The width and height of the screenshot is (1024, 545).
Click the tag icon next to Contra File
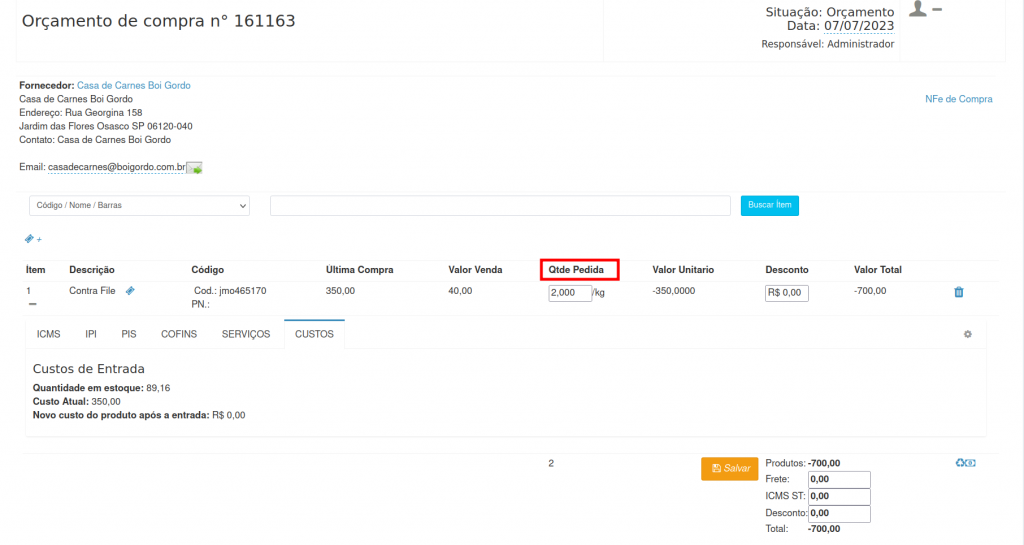click(130, 290)
